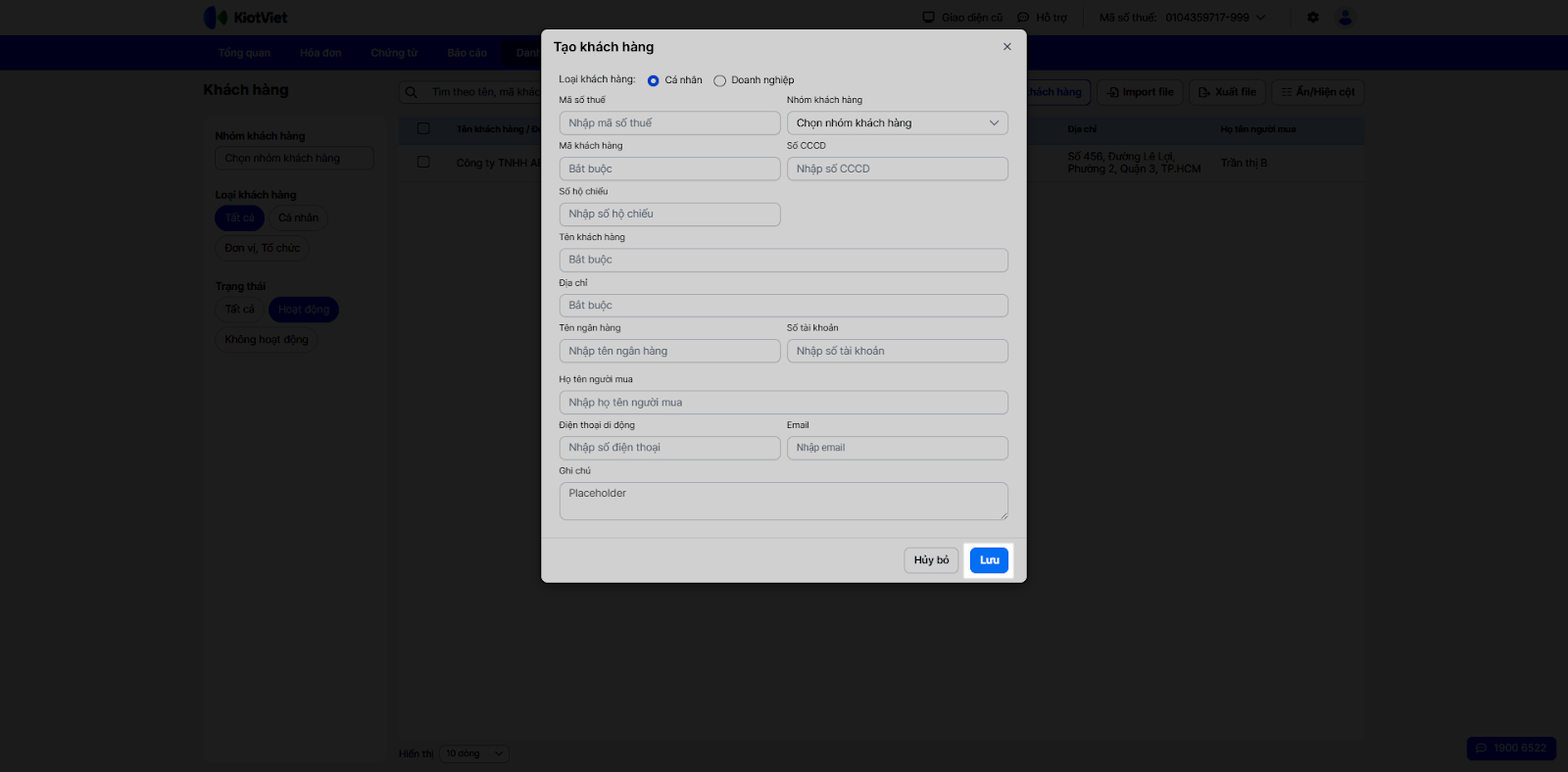Click the search magnifier icon
1568x772 pixels.
412,92
